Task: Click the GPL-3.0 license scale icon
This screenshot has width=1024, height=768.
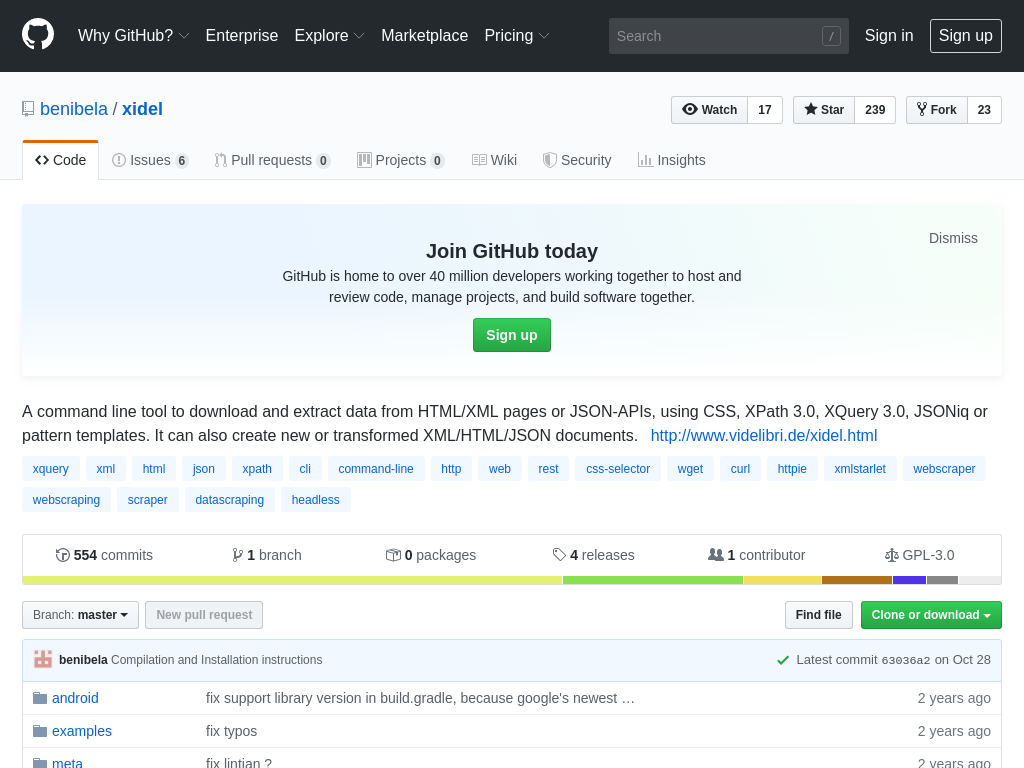Action: tap(891, 555)
